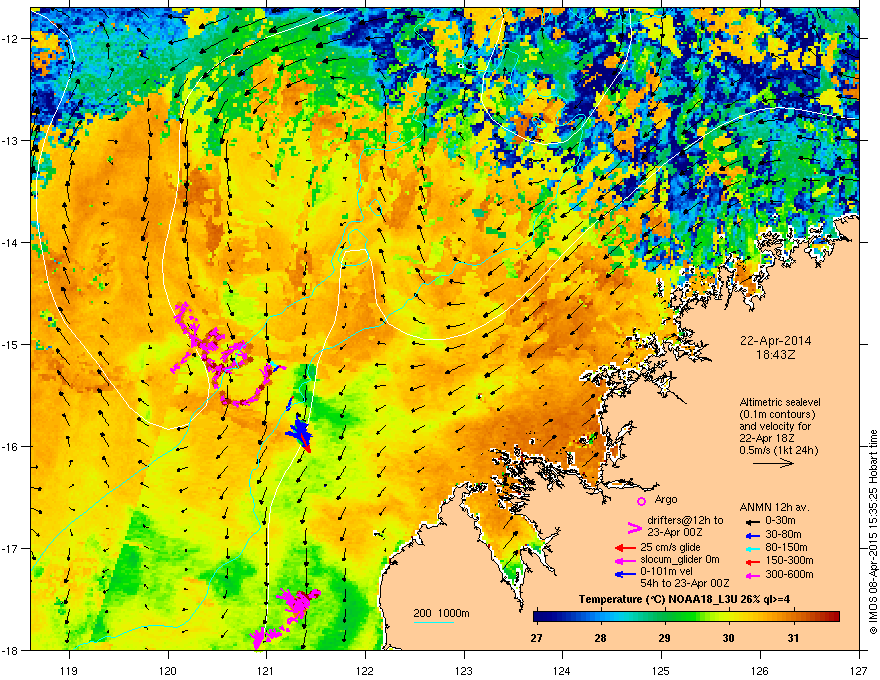The width and height of the screenshot is (880, 680).
Task: Click the longitude axis label '125'
Action: point(661,670)
